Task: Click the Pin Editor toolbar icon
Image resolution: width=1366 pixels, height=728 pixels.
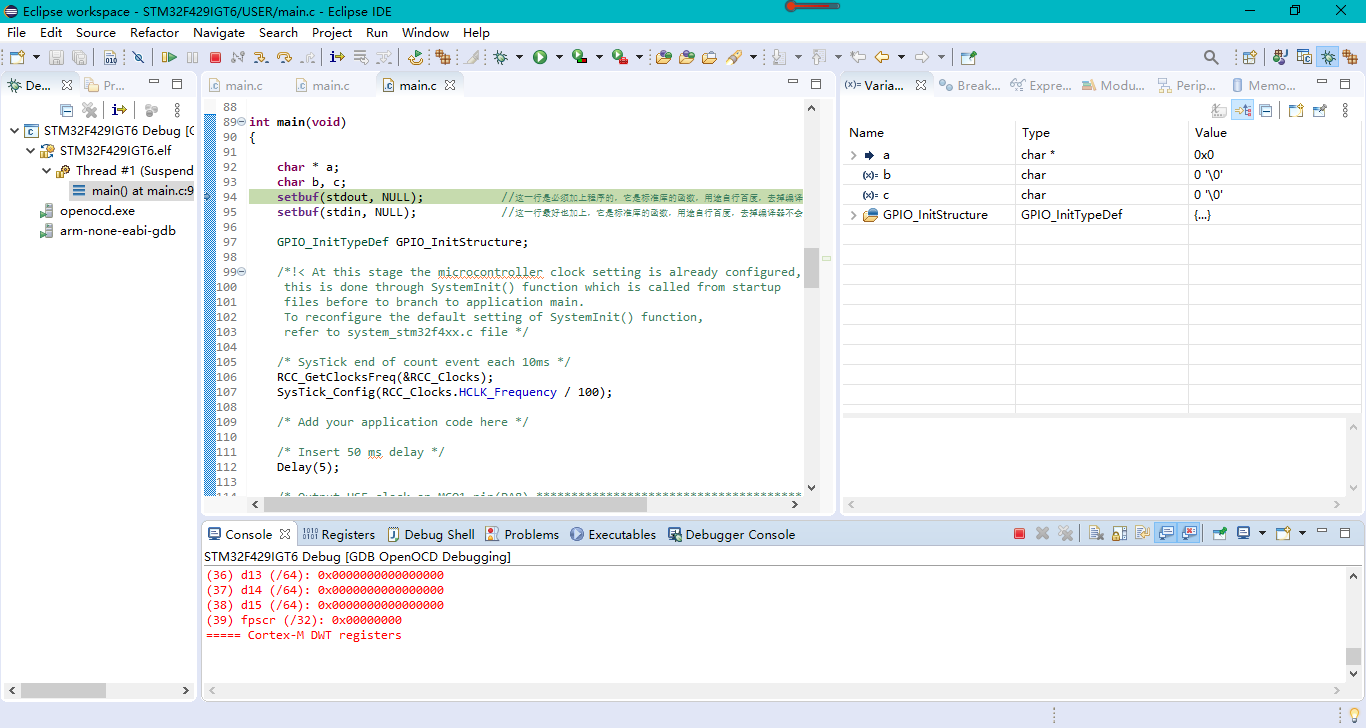Action: pos(968,57)
